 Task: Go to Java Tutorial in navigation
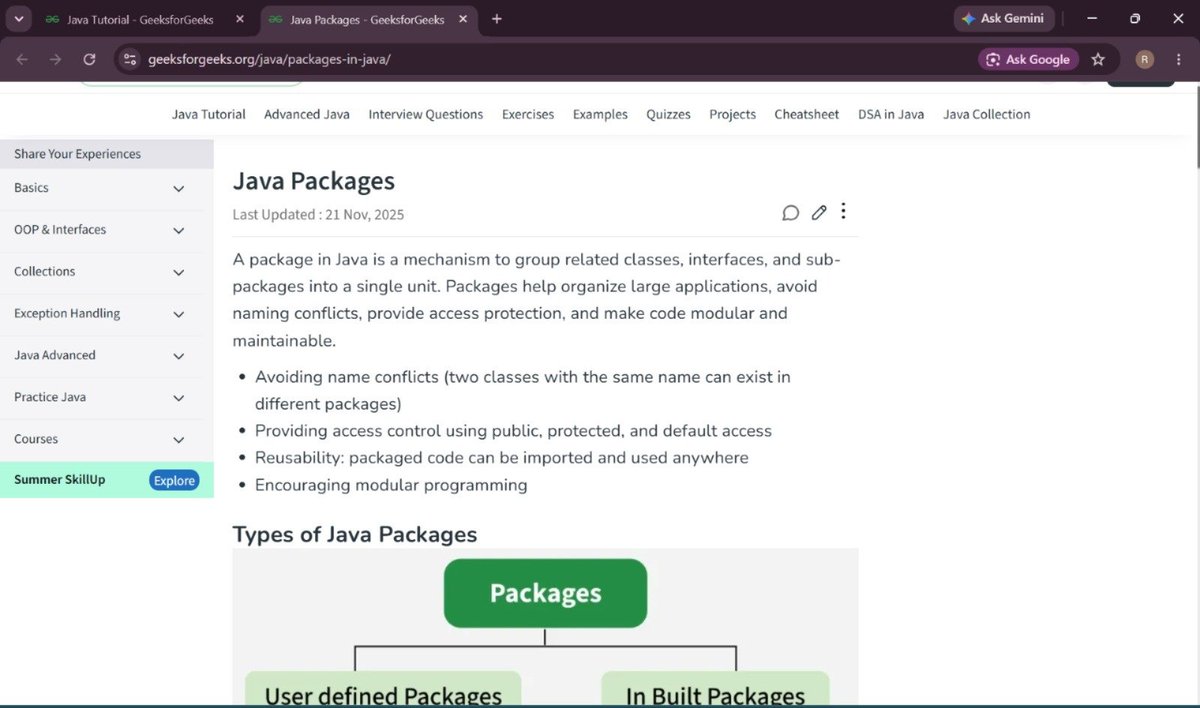(x=209, y=114)
